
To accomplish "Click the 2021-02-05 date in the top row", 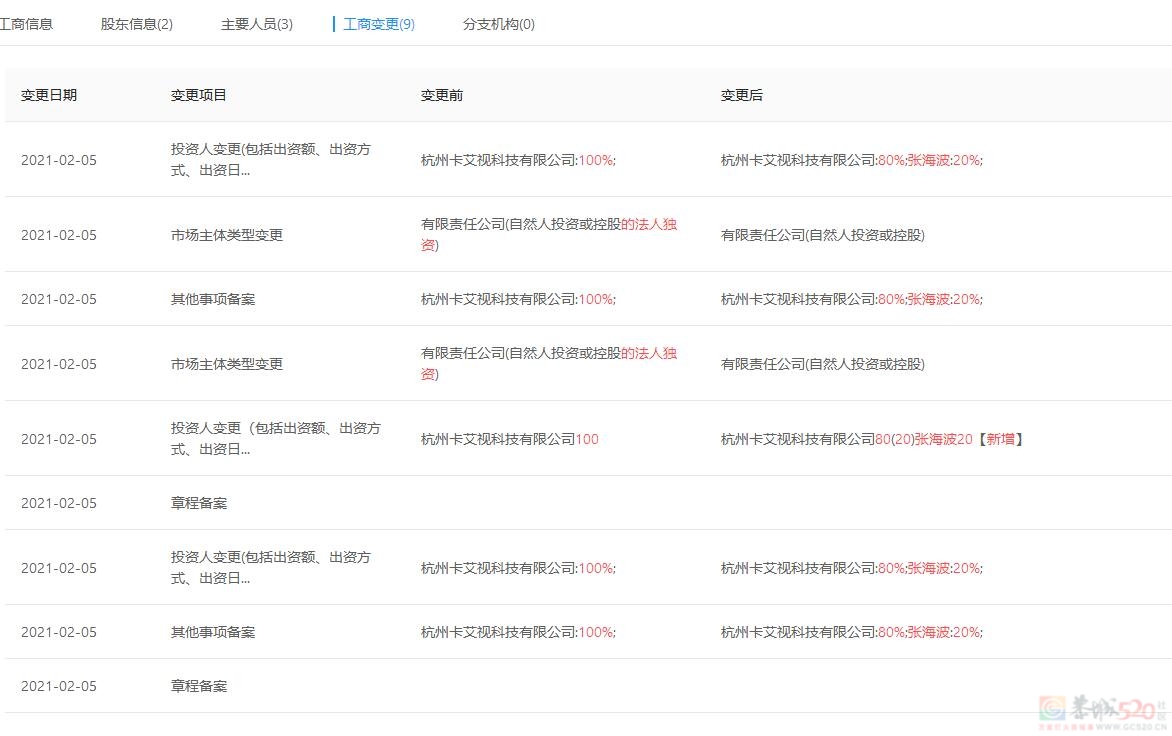I will click(x=59, y=160).
